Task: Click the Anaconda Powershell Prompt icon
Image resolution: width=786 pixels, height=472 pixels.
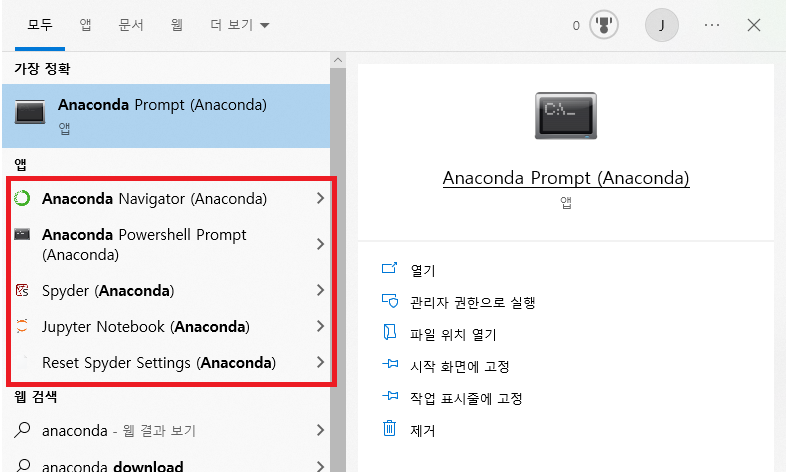Action: pos(22,234)
